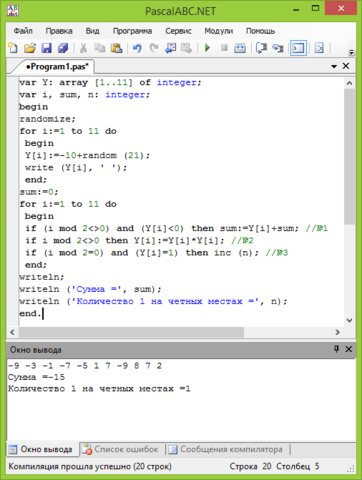Open the Сервис menu

178,31
